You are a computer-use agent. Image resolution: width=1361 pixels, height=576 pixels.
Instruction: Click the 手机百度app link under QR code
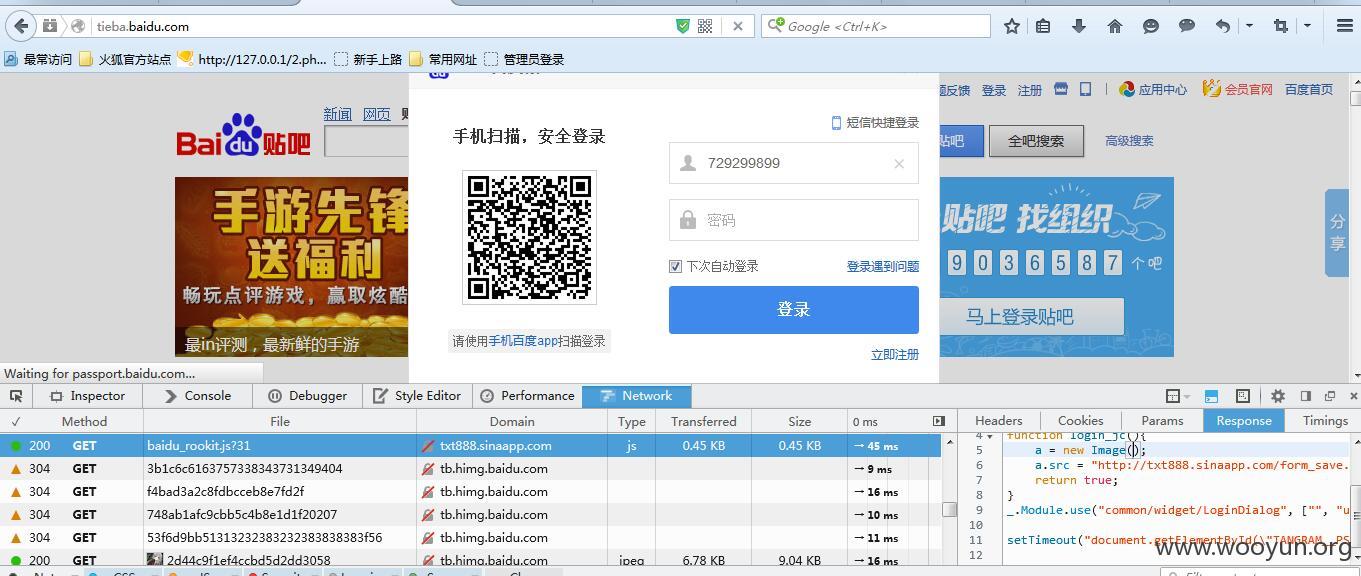(x=523, y=341)
